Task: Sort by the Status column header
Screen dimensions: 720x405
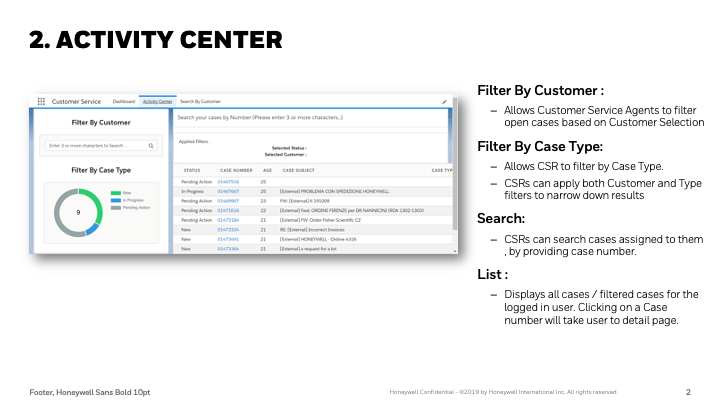Action: [192, 171]
